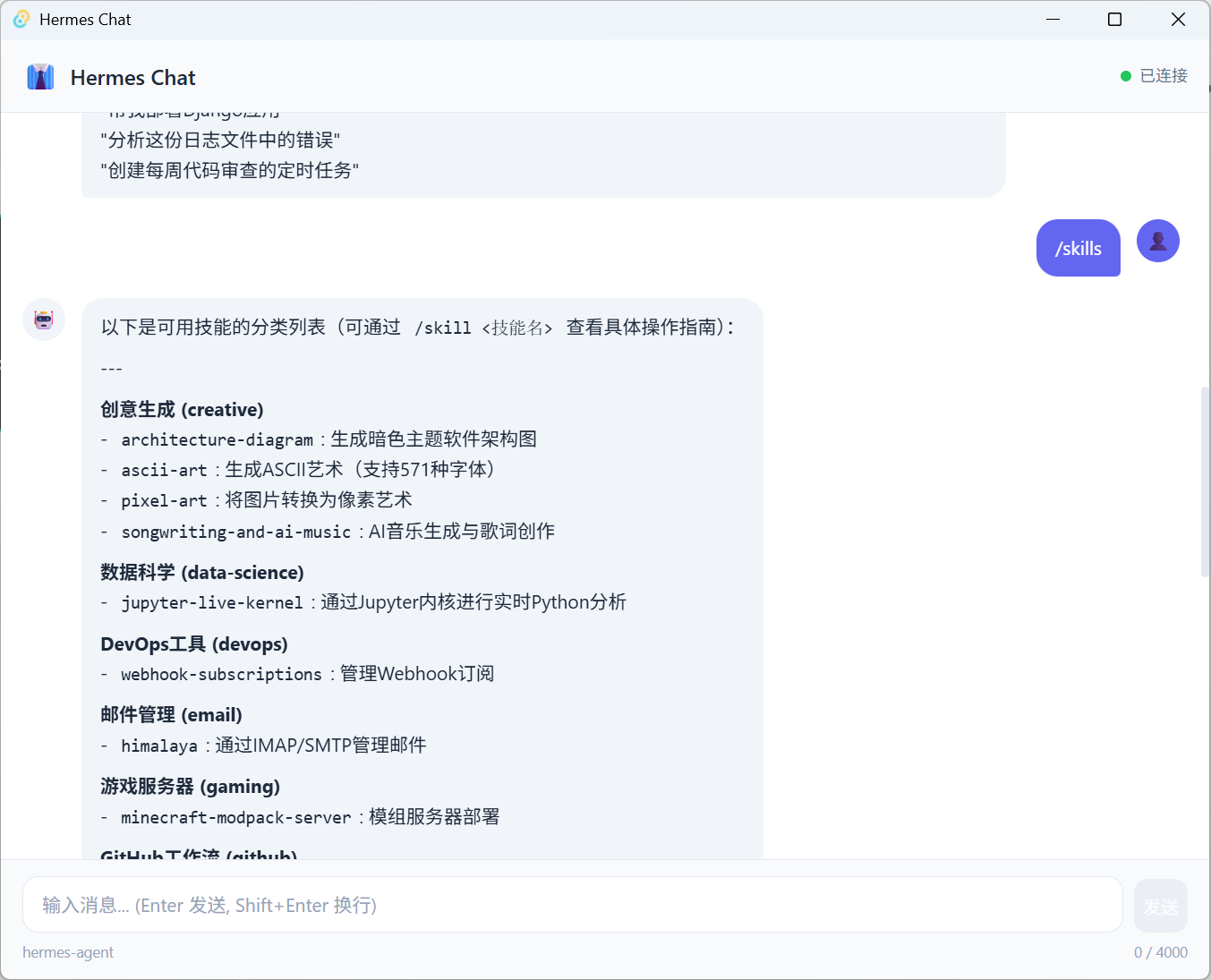Click the ascii-art skill line
1211x980 pixels.
[x=298, y=470]
